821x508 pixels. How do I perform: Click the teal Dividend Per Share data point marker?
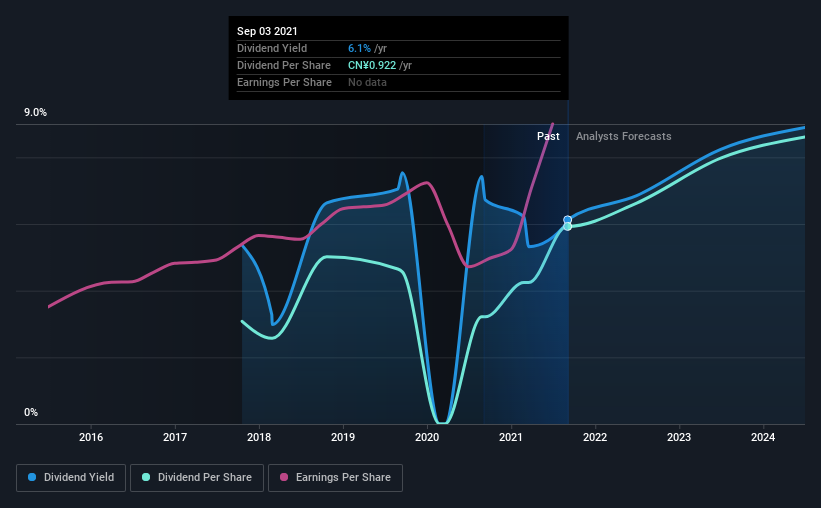(x=568, y=226)
